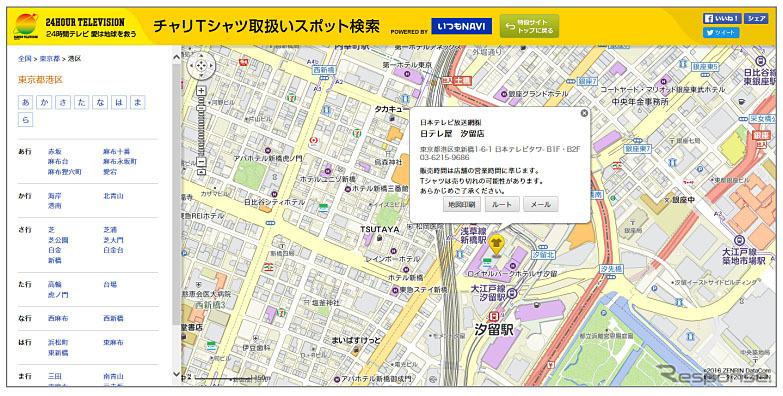The width and height of the screenshot is (783, 396).
Task: Jump to the な kana index
Action: [x=100, y=102]
